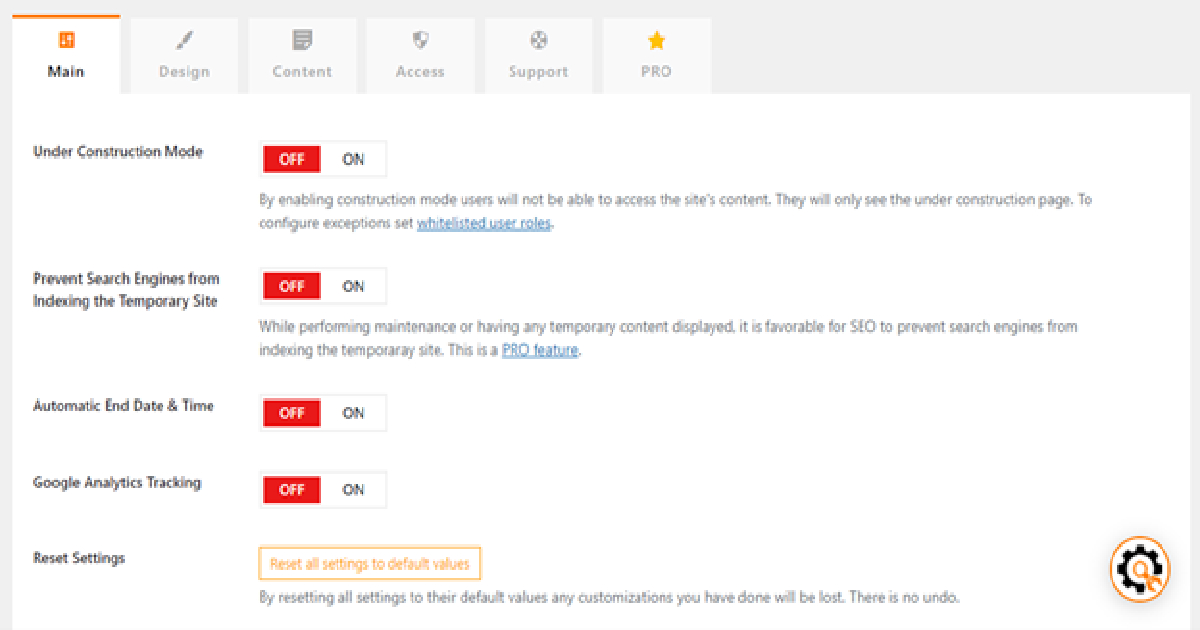Switch Automatic End Date & Time on
Image resolution: width=1200 pixels, height=630 pixels.
tap(353, 413)
